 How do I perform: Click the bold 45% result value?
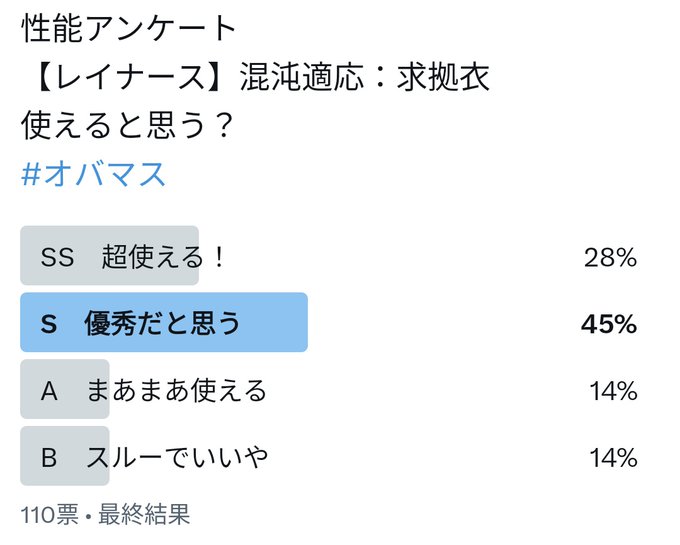609,324
